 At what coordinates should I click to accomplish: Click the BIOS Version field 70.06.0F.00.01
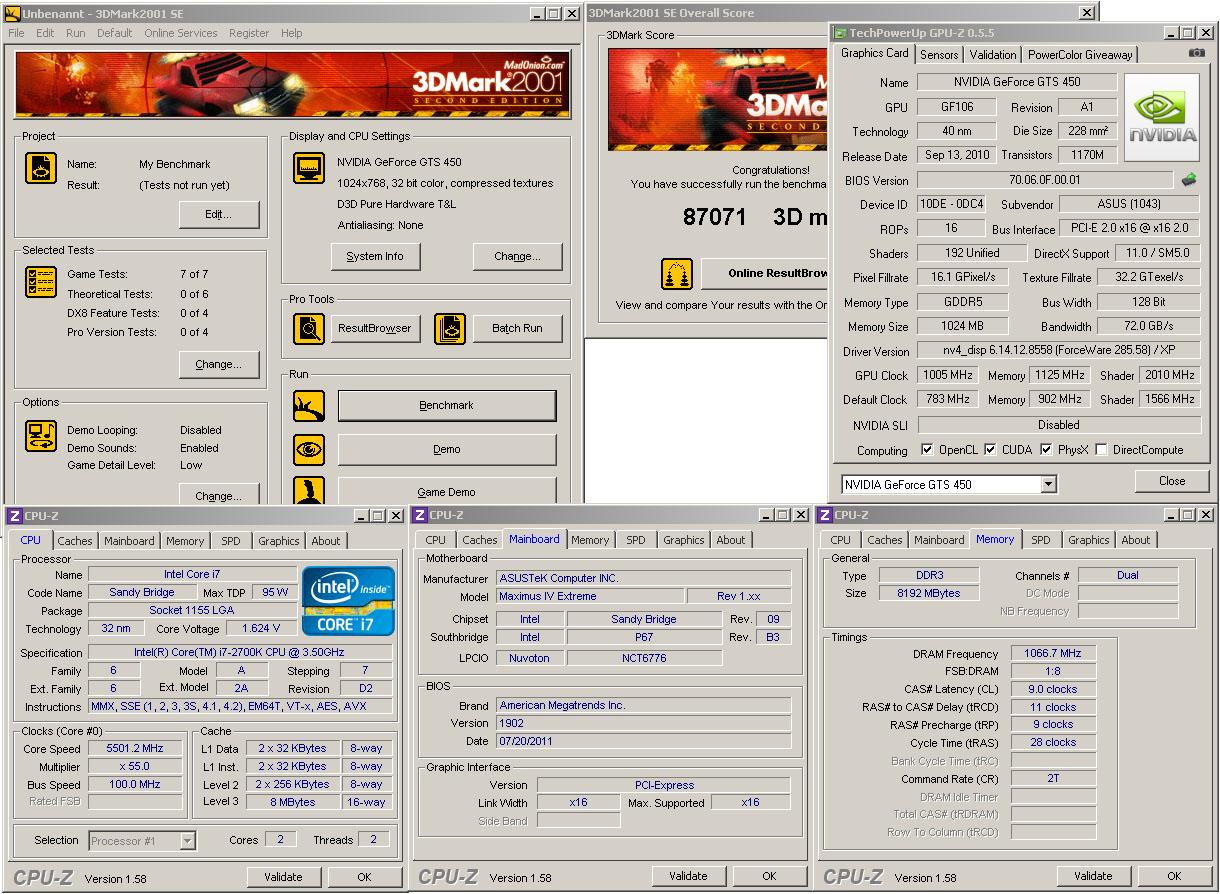coord(1044,181)
